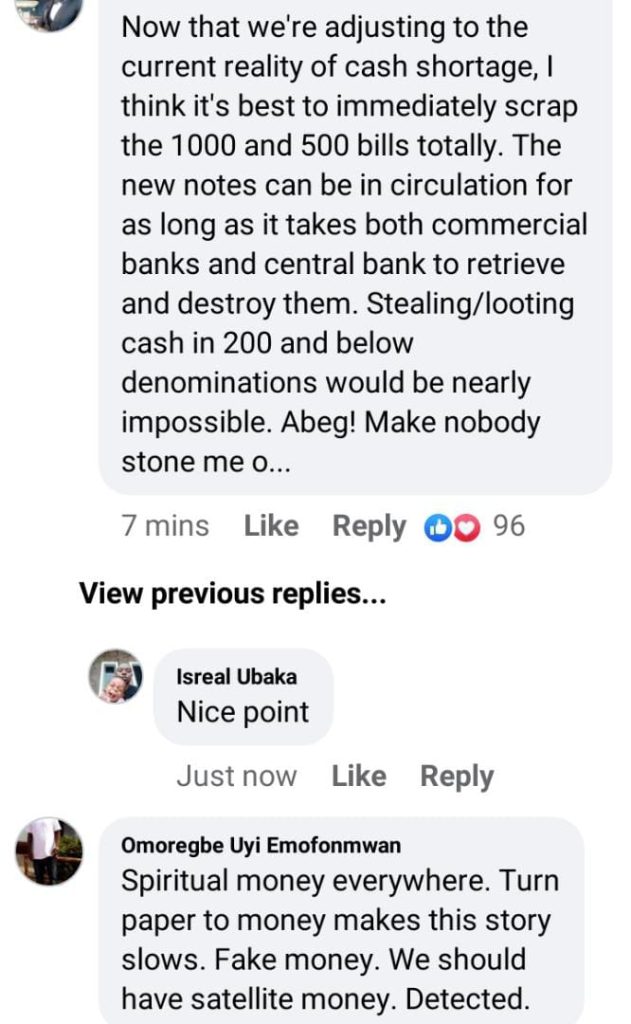Open the Isreal Ubaka name link
Viewport: 631px width, 1024px height.
pyautogui.click(x=236, y=677)
